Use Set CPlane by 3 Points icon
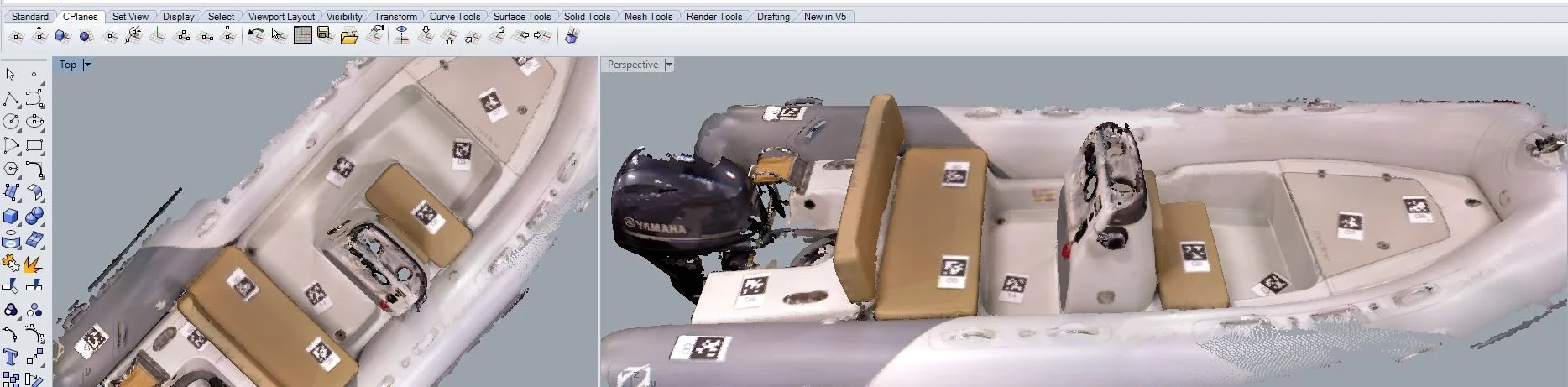The image size is (1568, 387). click(x=180, y=35)
